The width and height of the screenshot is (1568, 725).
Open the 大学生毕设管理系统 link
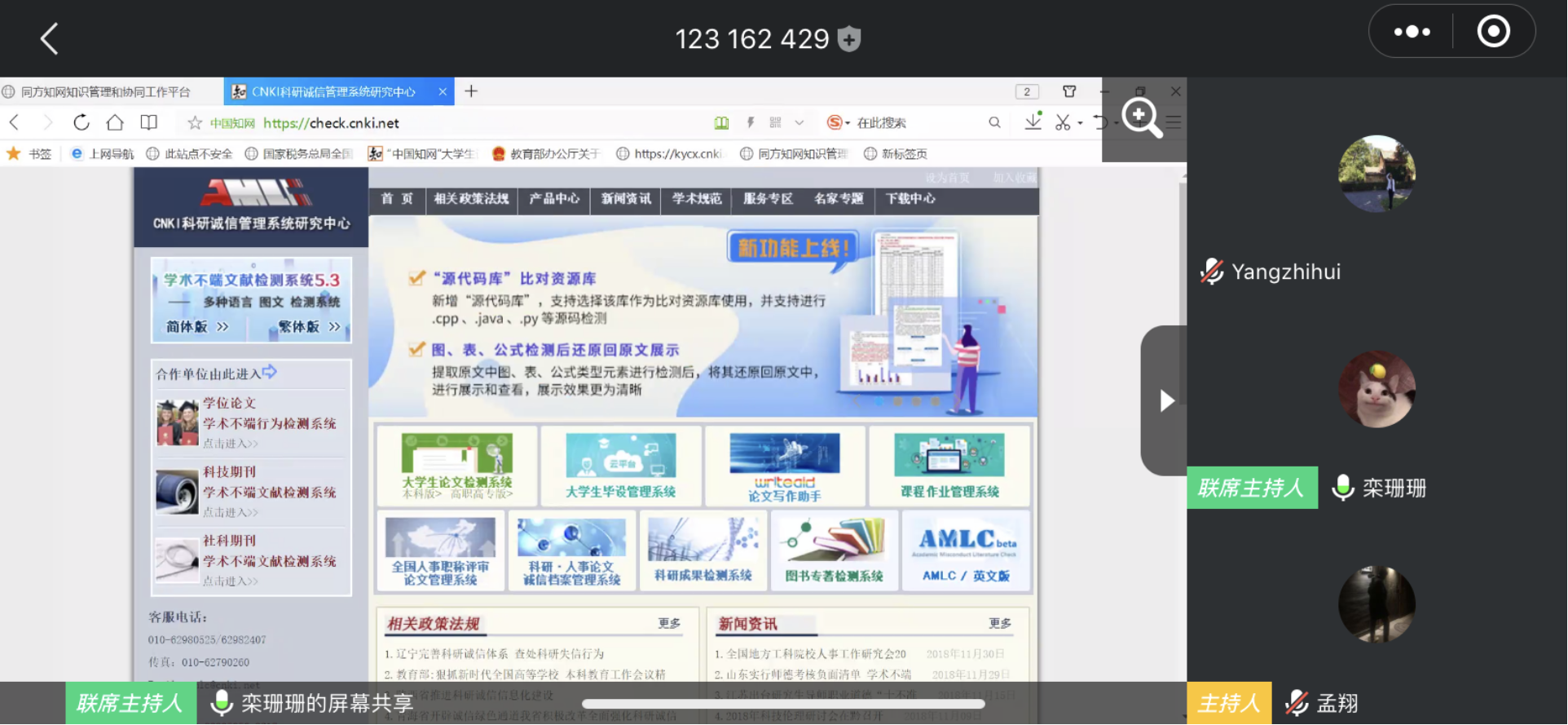tap(620, 466)
